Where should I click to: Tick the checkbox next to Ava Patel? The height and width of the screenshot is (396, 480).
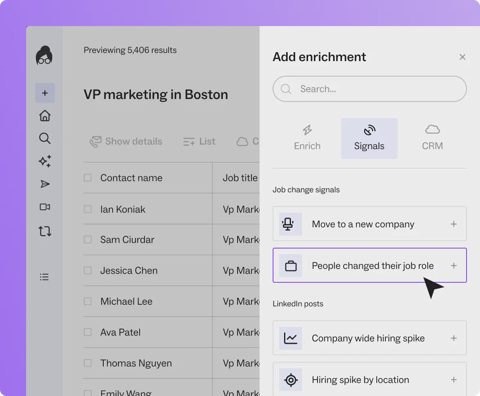click(x=88, y=332)
